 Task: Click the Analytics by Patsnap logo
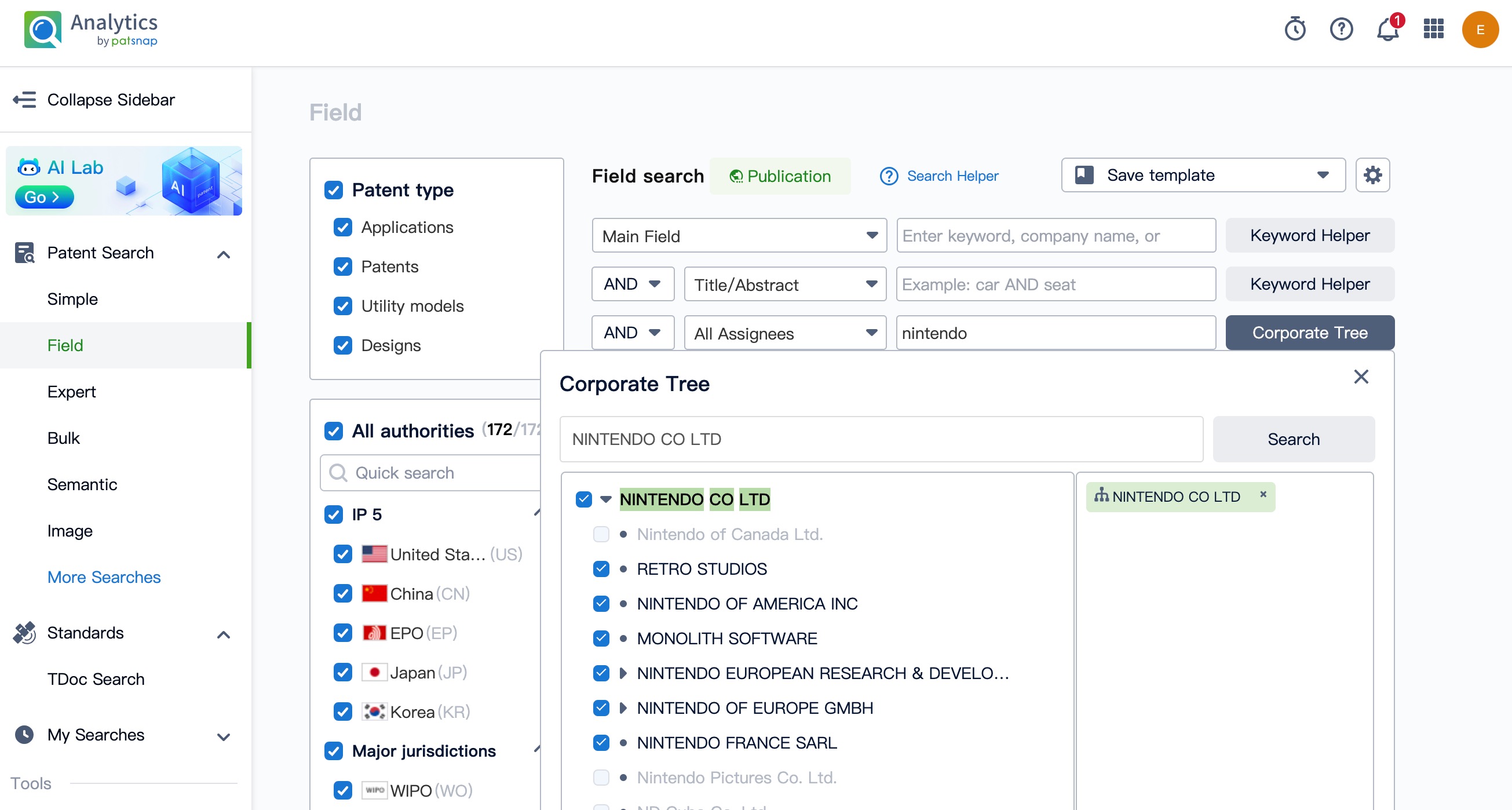[x=91, y=30]
